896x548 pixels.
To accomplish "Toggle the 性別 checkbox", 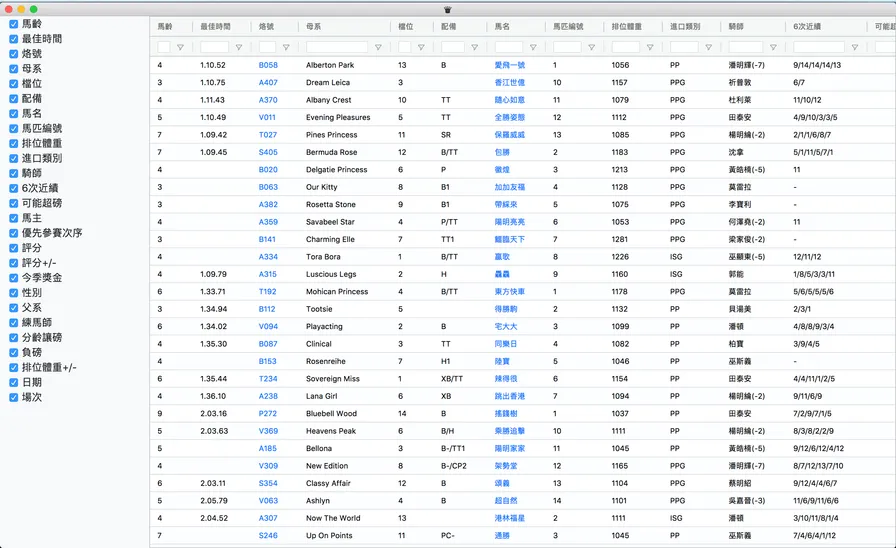I will 14,293.
